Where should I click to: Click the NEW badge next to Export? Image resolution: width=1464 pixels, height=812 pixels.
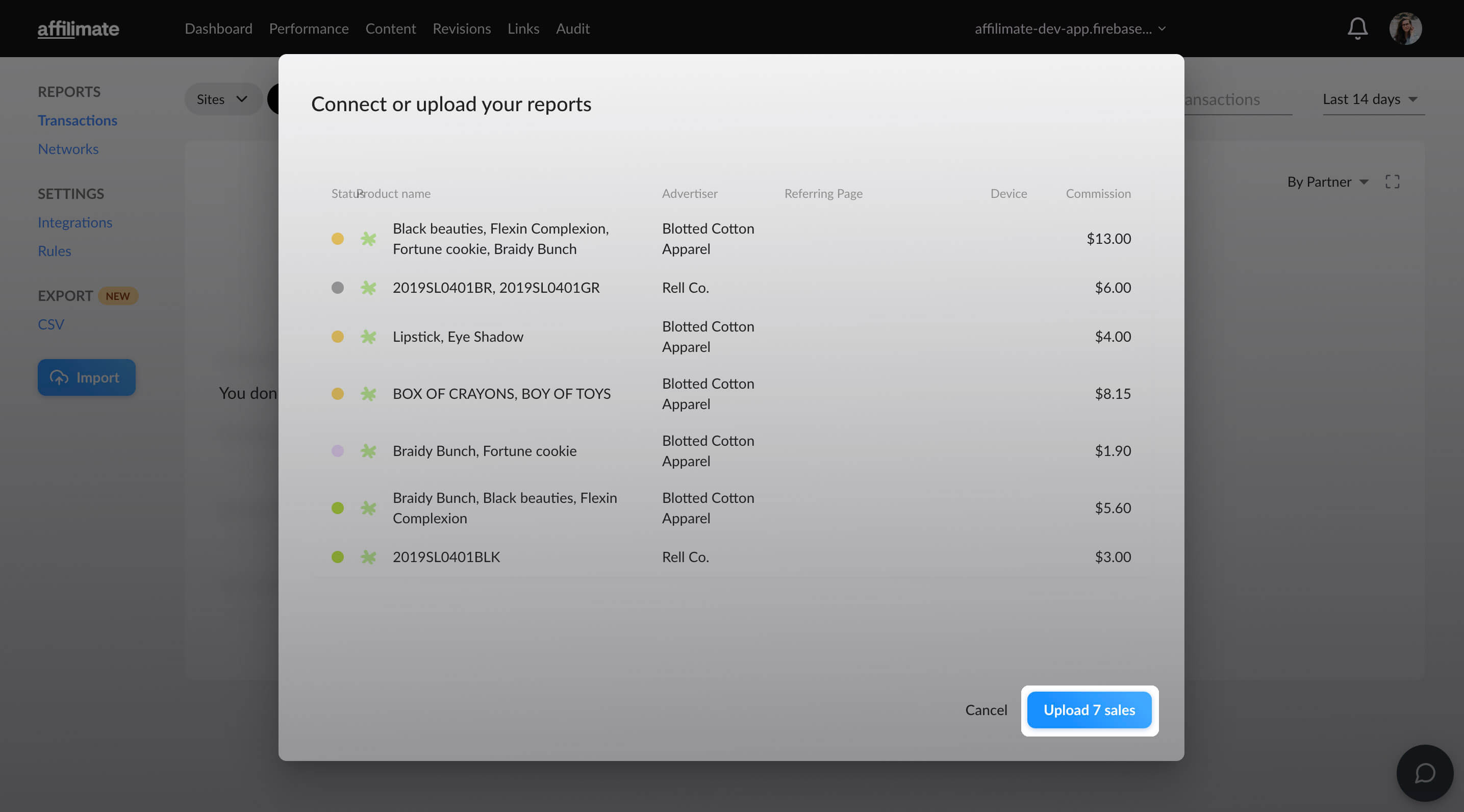click(x=118, y=296)
